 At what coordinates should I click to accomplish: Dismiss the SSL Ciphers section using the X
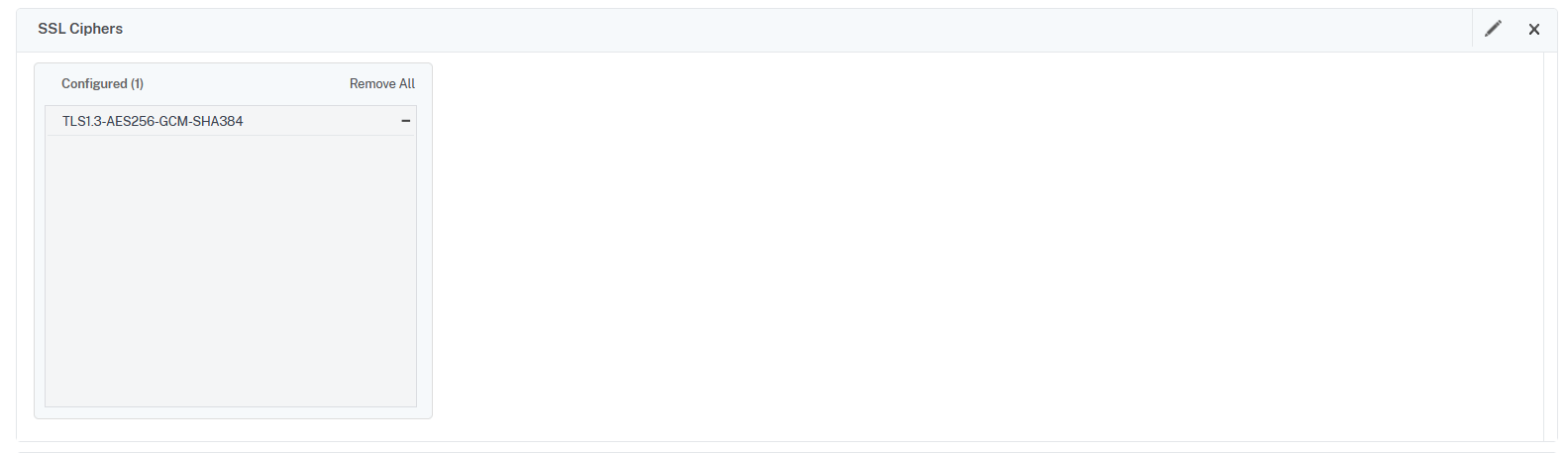point(1533,30)
